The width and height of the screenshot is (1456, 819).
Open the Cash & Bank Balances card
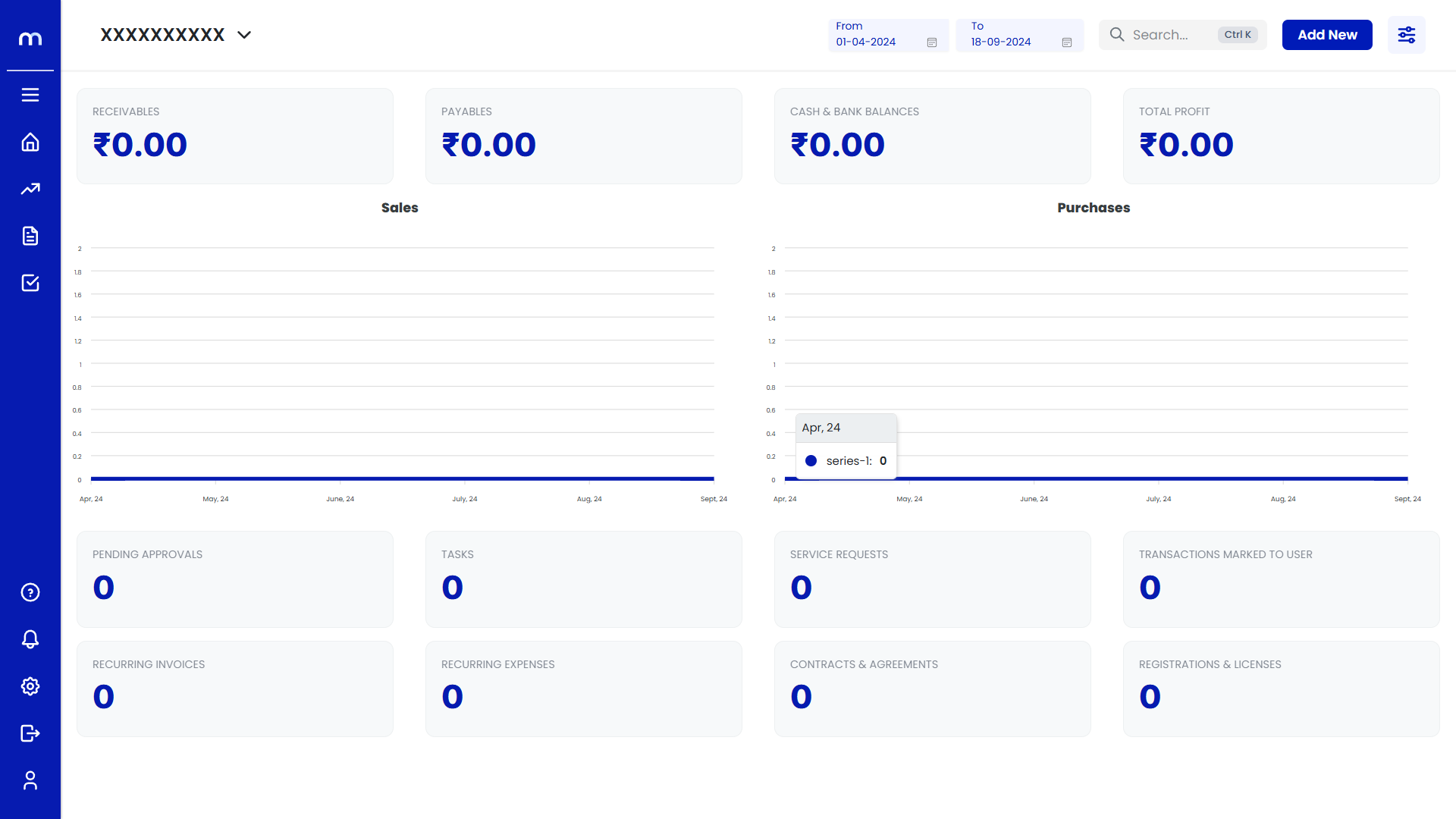[x=933, y=136]
